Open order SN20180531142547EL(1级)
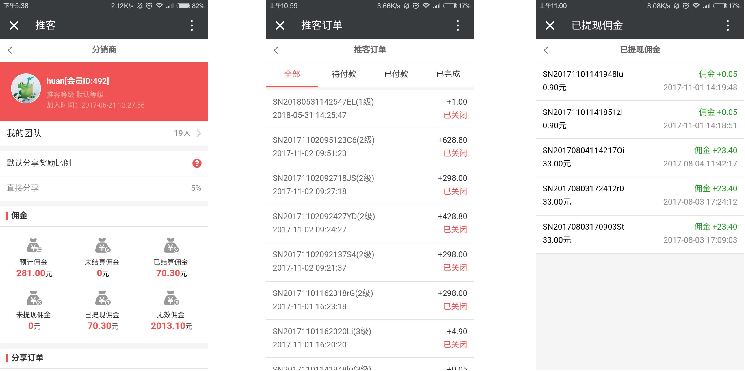Screen dimensions: 745x371 tap(370, 109)
